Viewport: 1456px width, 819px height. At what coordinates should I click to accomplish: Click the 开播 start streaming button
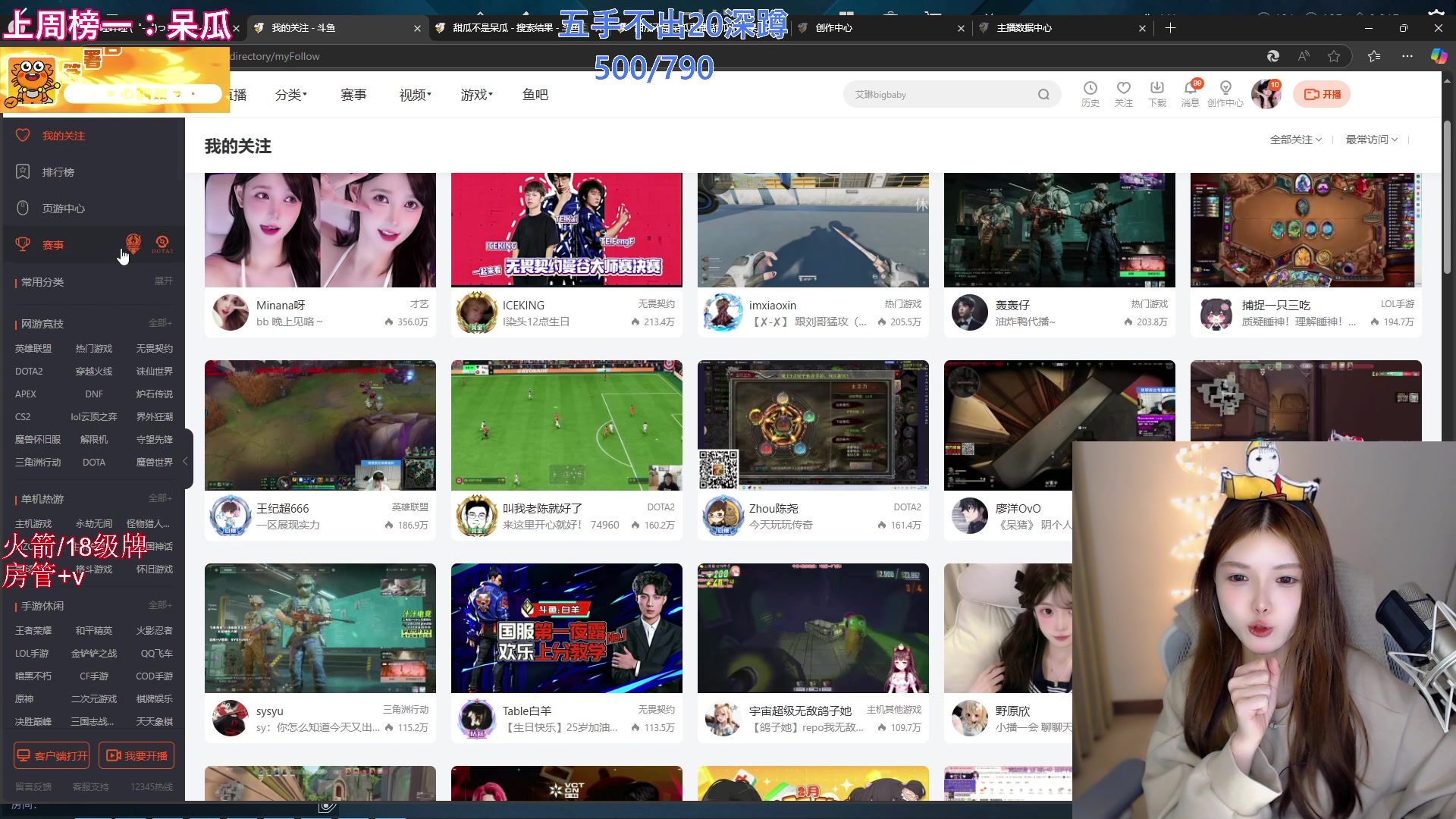click(x=1322, y=95)
